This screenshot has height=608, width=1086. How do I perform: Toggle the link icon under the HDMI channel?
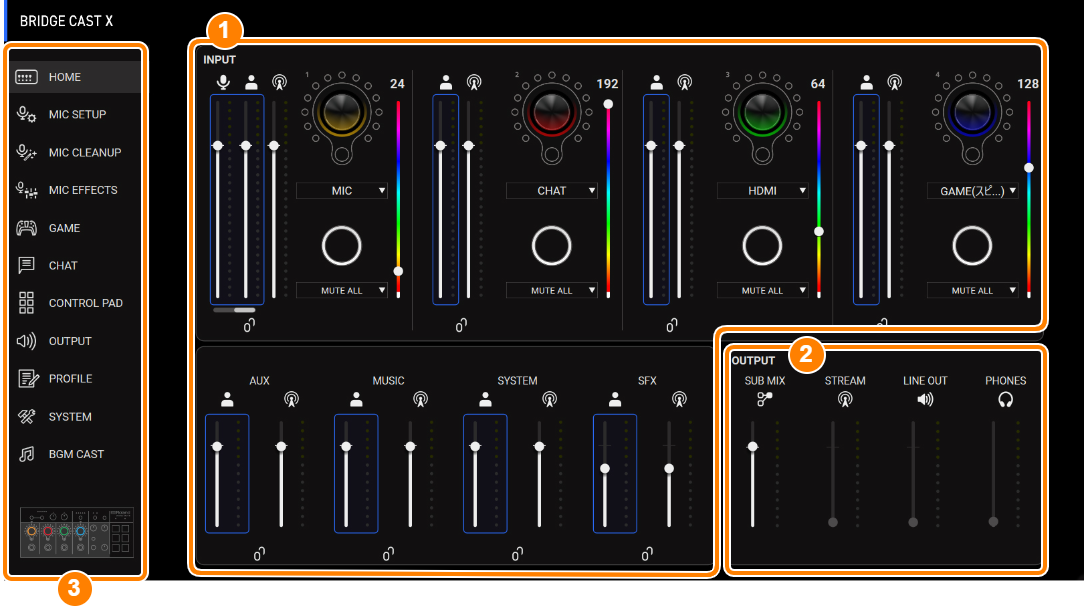pos(672,325)
